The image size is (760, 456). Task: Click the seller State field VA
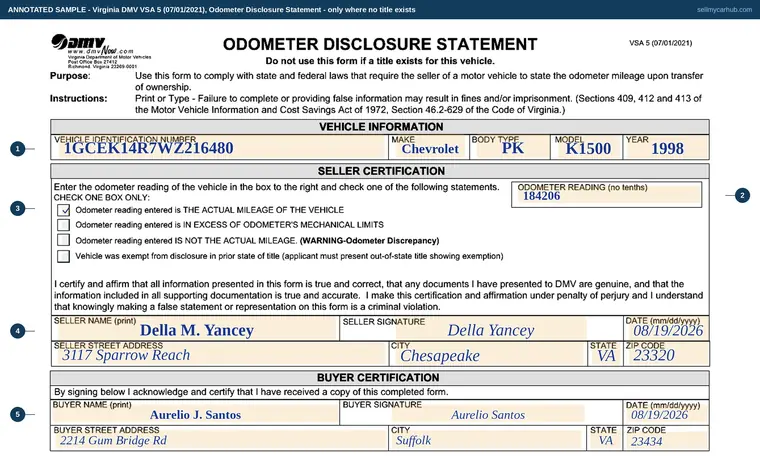point(604,354)
